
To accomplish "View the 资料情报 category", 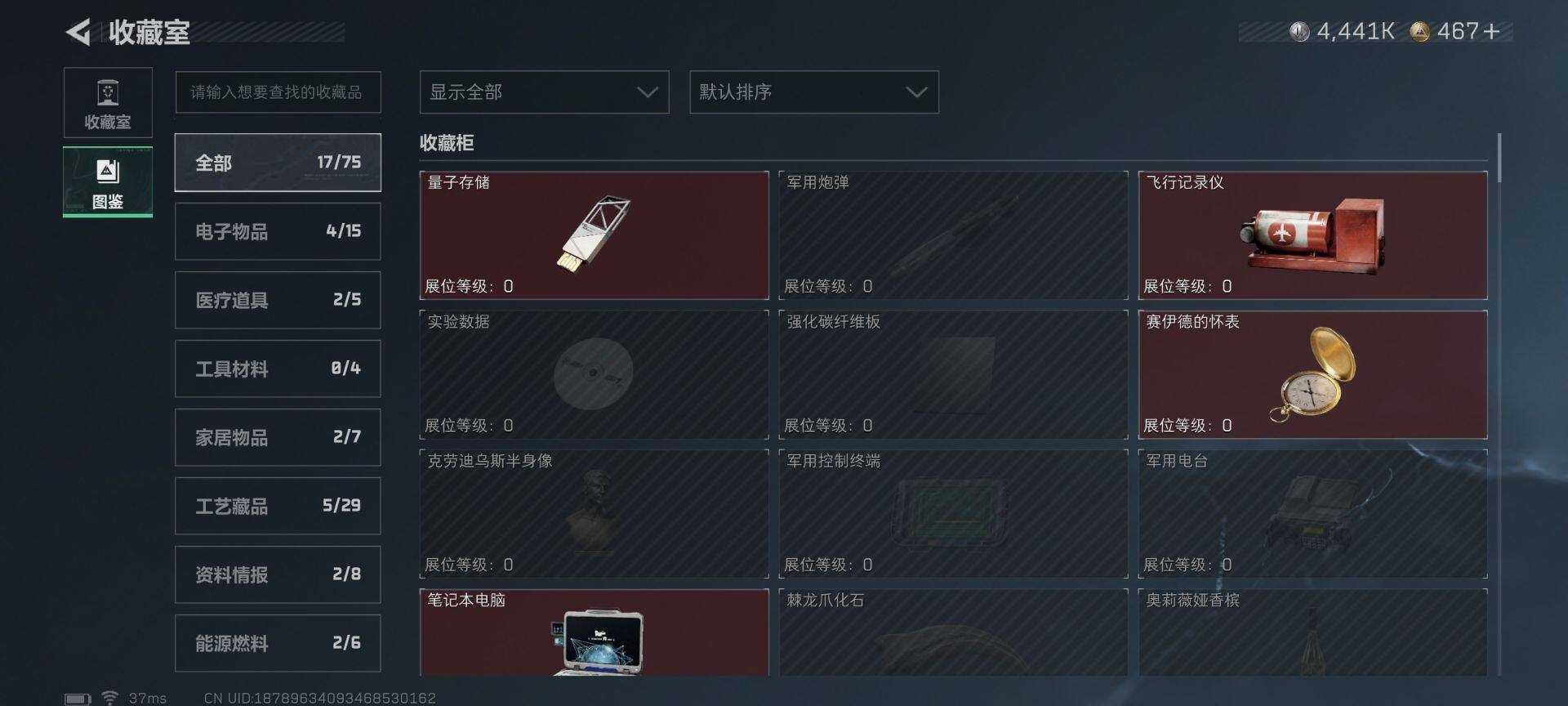I will [x=278, y=574].
